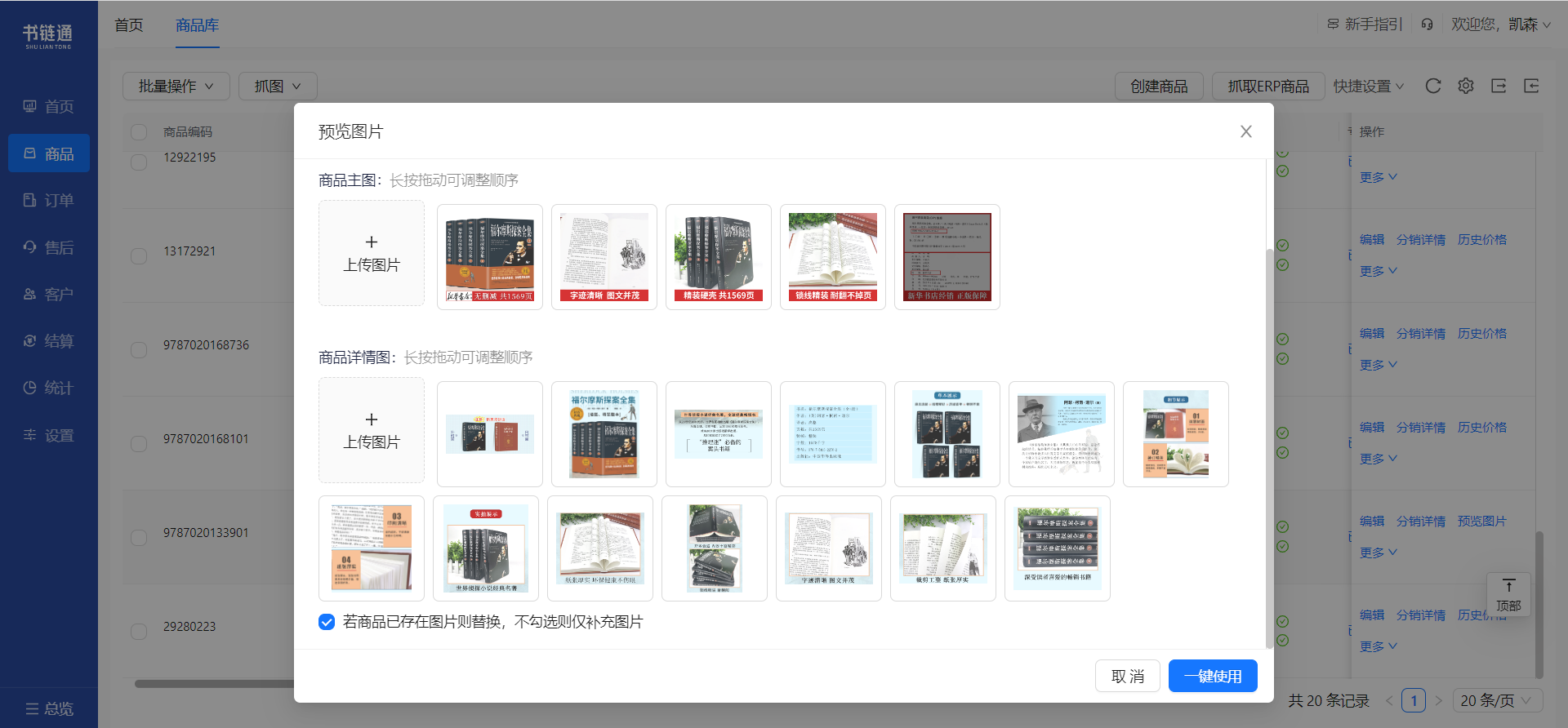Select detail image with author portrait photo

click(1062, 434)
